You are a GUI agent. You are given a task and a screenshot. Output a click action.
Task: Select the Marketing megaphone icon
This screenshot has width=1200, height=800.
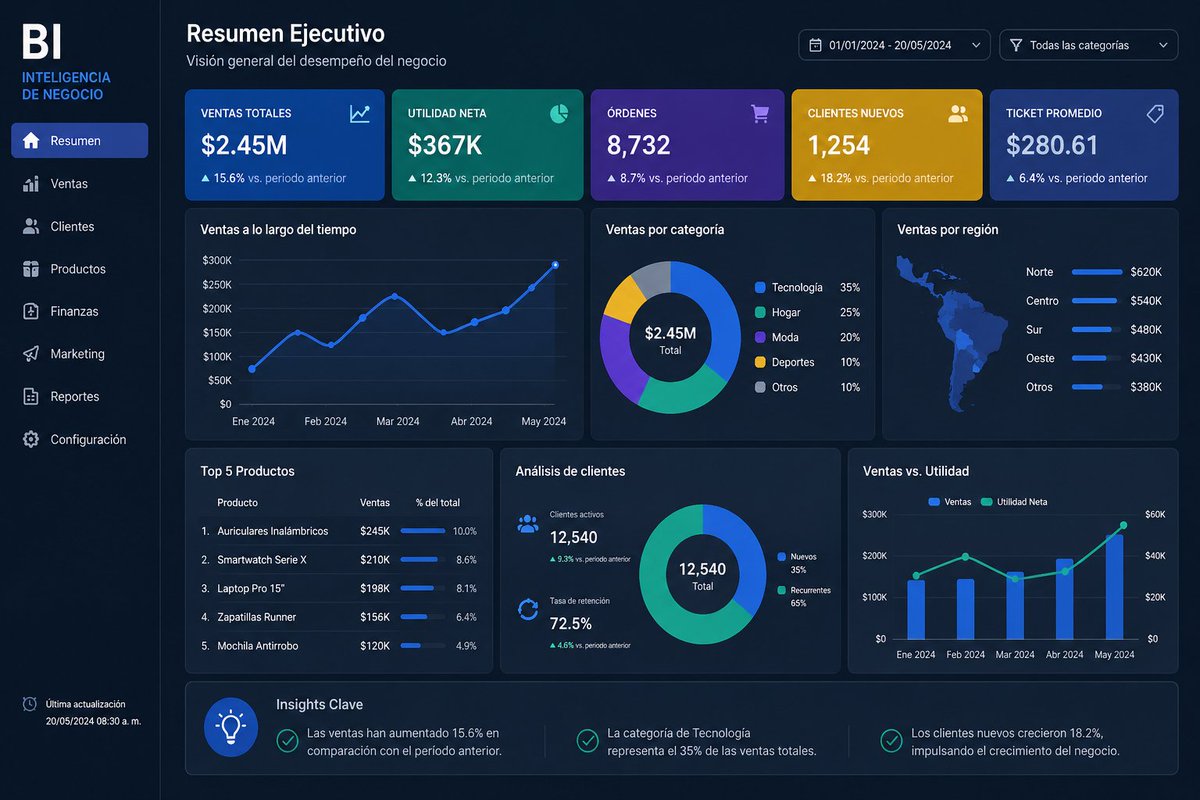point(33,353)
